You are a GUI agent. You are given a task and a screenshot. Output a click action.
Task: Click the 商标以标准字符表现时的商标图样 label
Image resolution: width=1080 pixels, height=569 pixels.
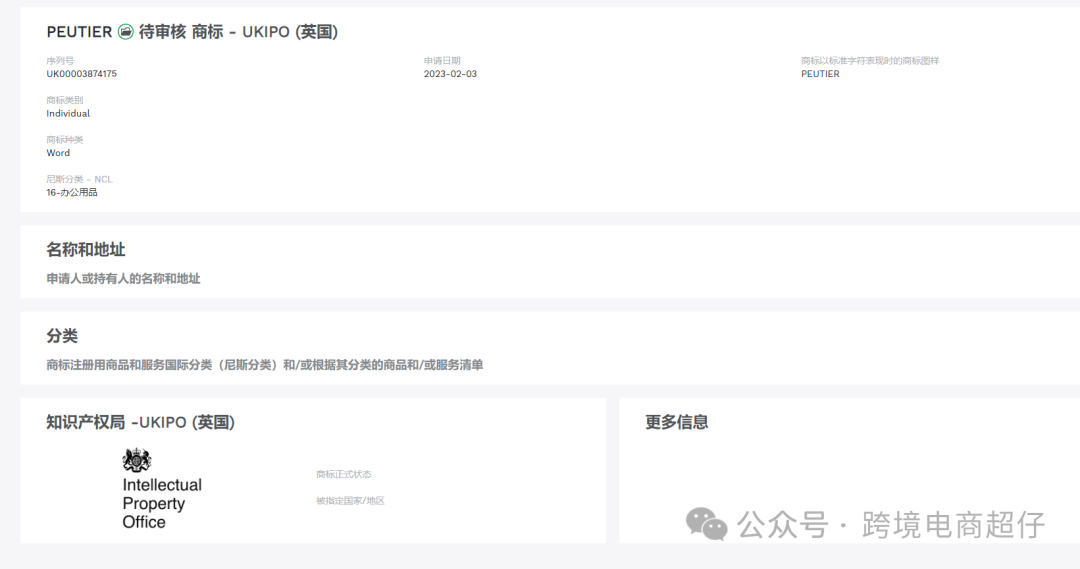tap(870, 61)
